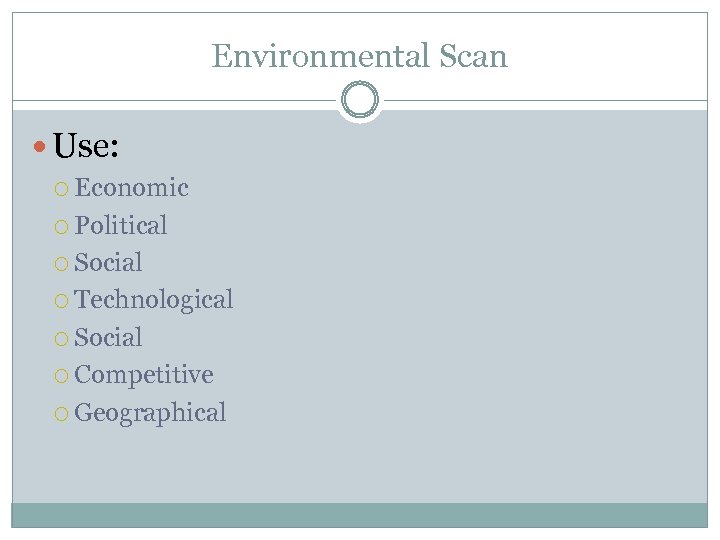Select the word "Technological"

click(154, 299)
